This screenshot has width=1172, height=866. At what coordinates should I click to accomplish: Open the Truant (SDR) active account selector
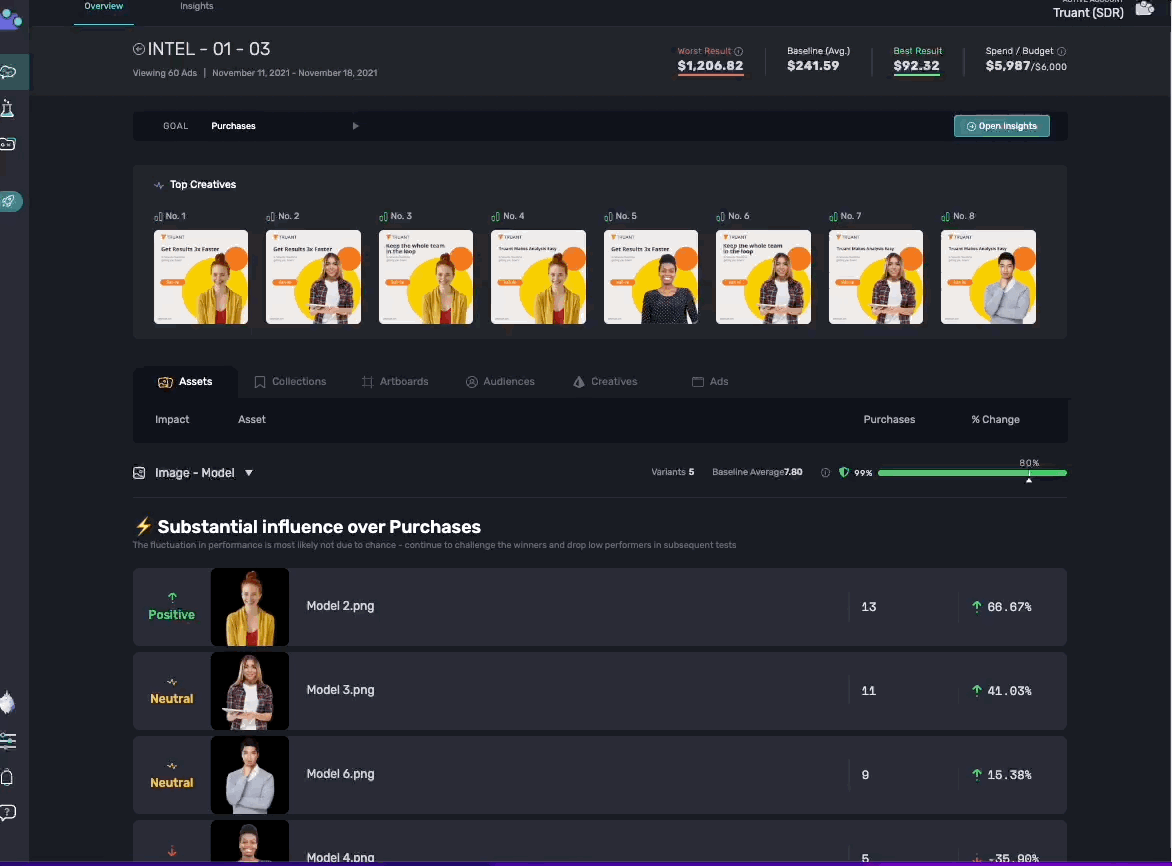pyautogui.click(x=1088, y=12)
